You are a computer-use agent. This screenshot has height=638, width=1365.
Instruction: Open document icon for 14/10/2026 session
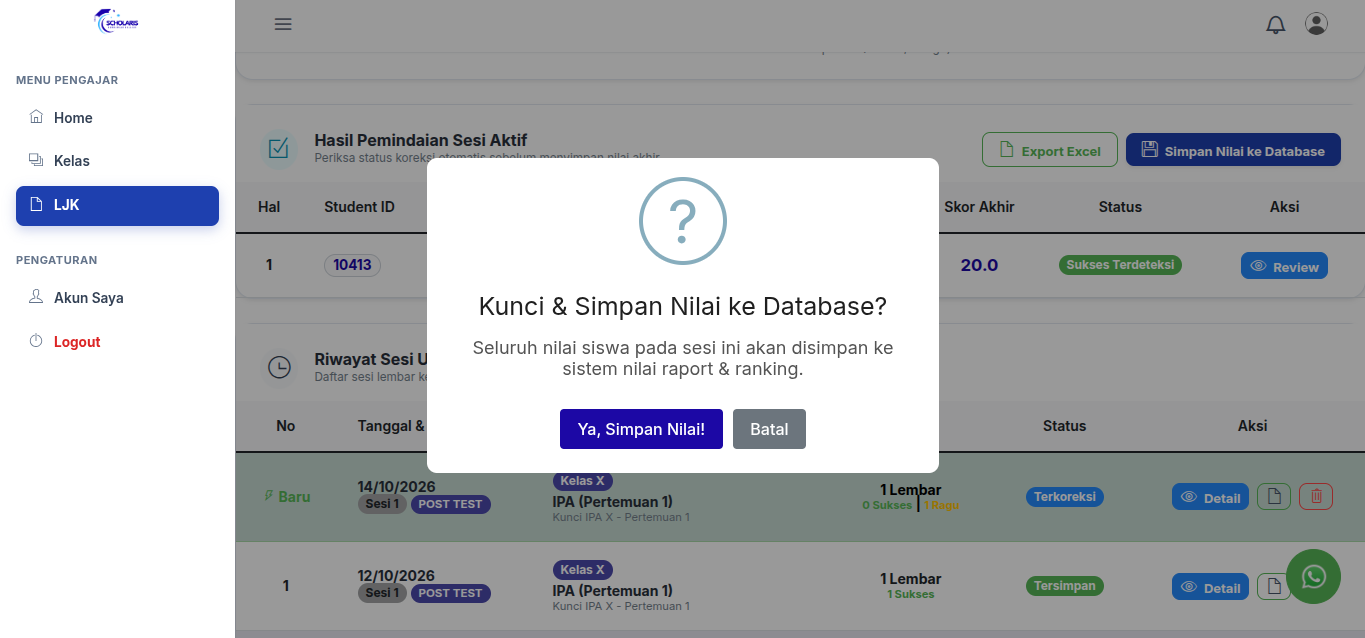[1274, 497]
